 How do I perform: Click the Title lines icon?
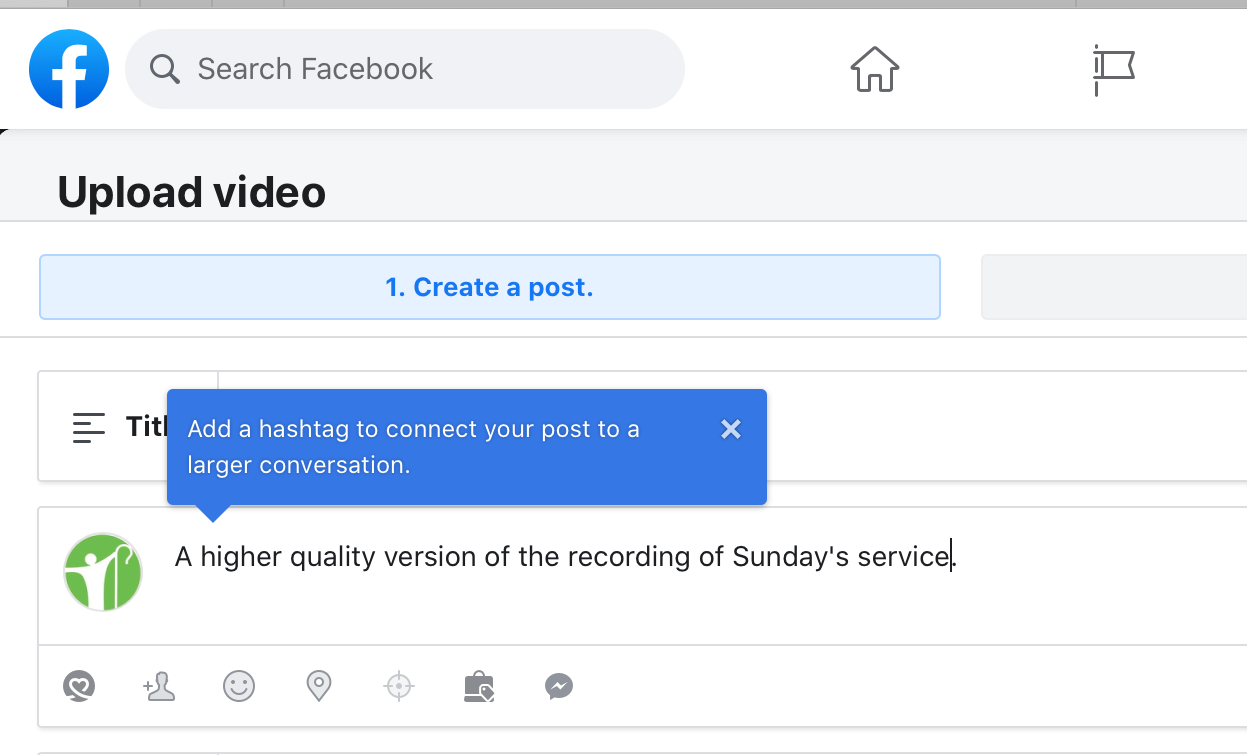coord(89,428)
